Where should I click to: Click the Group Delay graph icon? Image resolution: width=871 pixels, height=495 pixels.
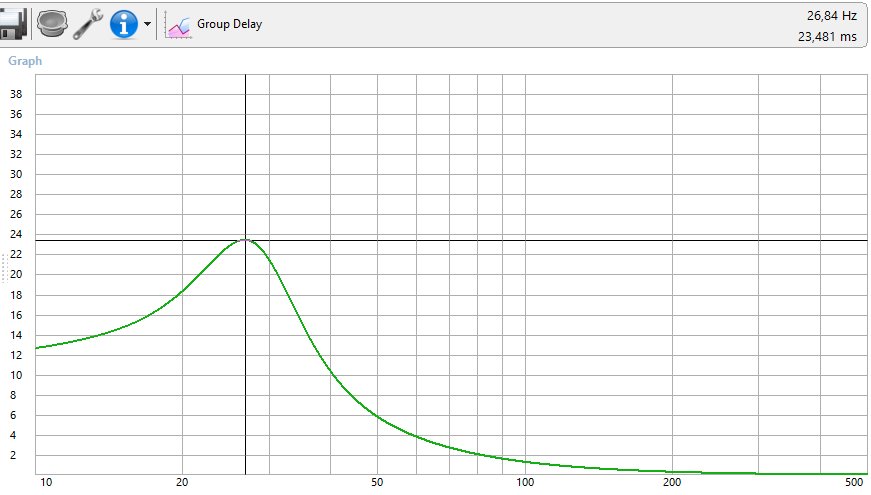pos(178,26)
